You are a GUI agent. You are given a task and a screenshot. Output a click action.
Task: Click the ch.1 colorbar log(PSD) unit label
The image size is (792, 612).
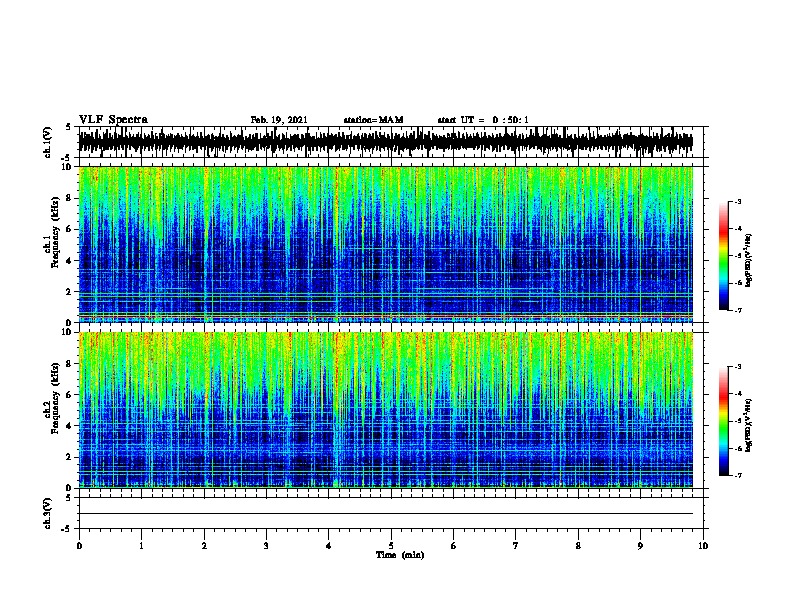click(748, 260)
